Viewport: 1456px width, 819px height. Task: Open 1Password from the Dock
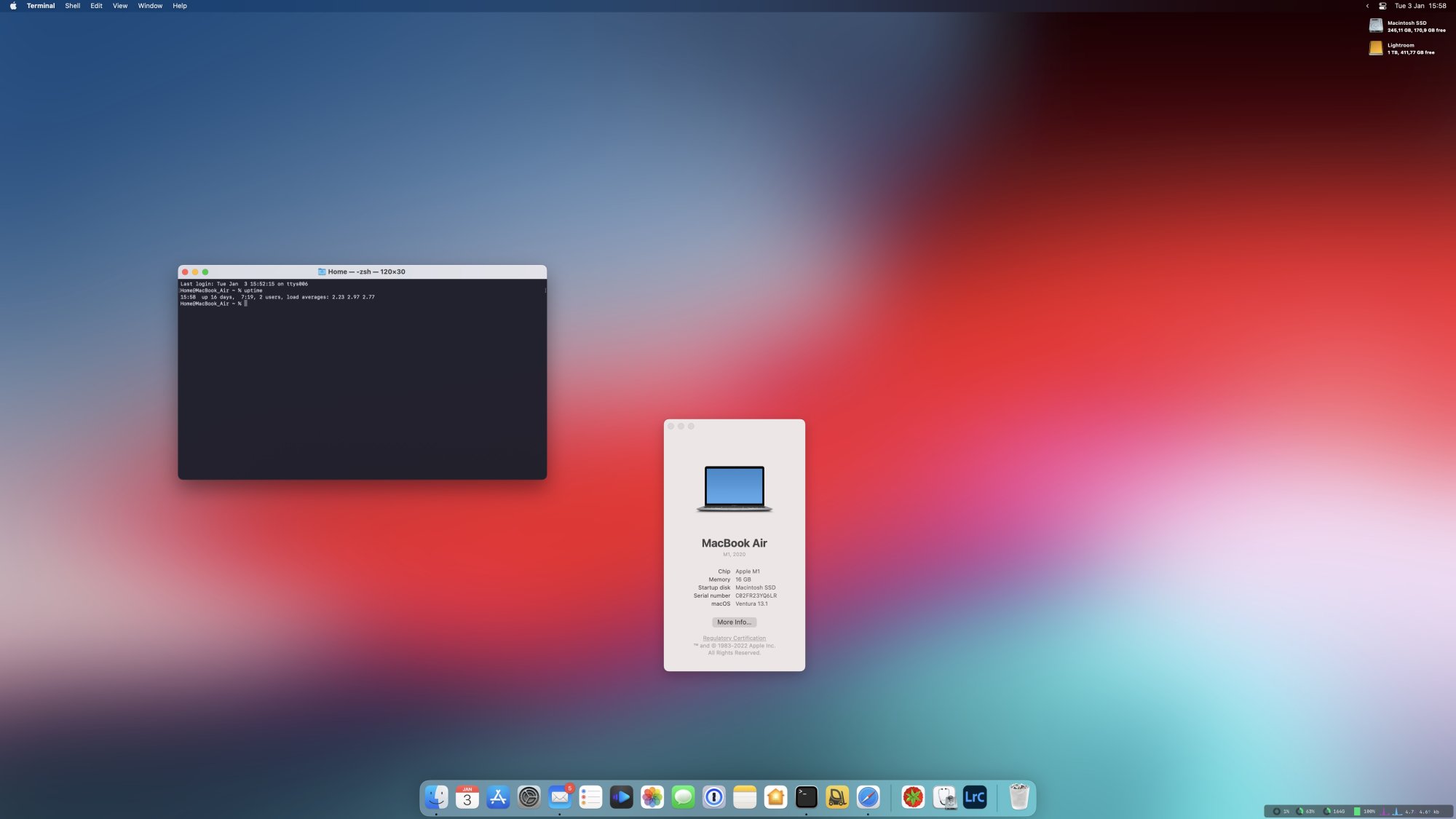(x=714, y=797)
